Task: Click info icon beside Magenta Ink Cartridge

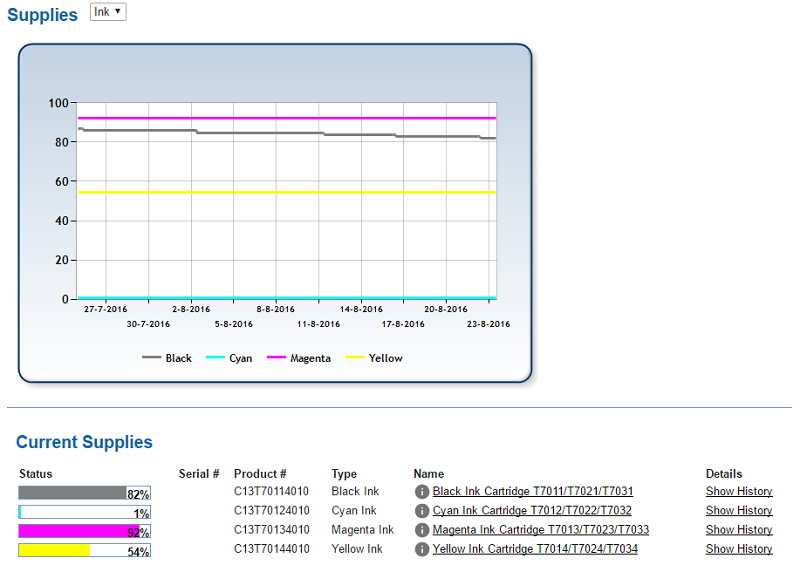Action: pyautogui.click(x=422, y=530)
